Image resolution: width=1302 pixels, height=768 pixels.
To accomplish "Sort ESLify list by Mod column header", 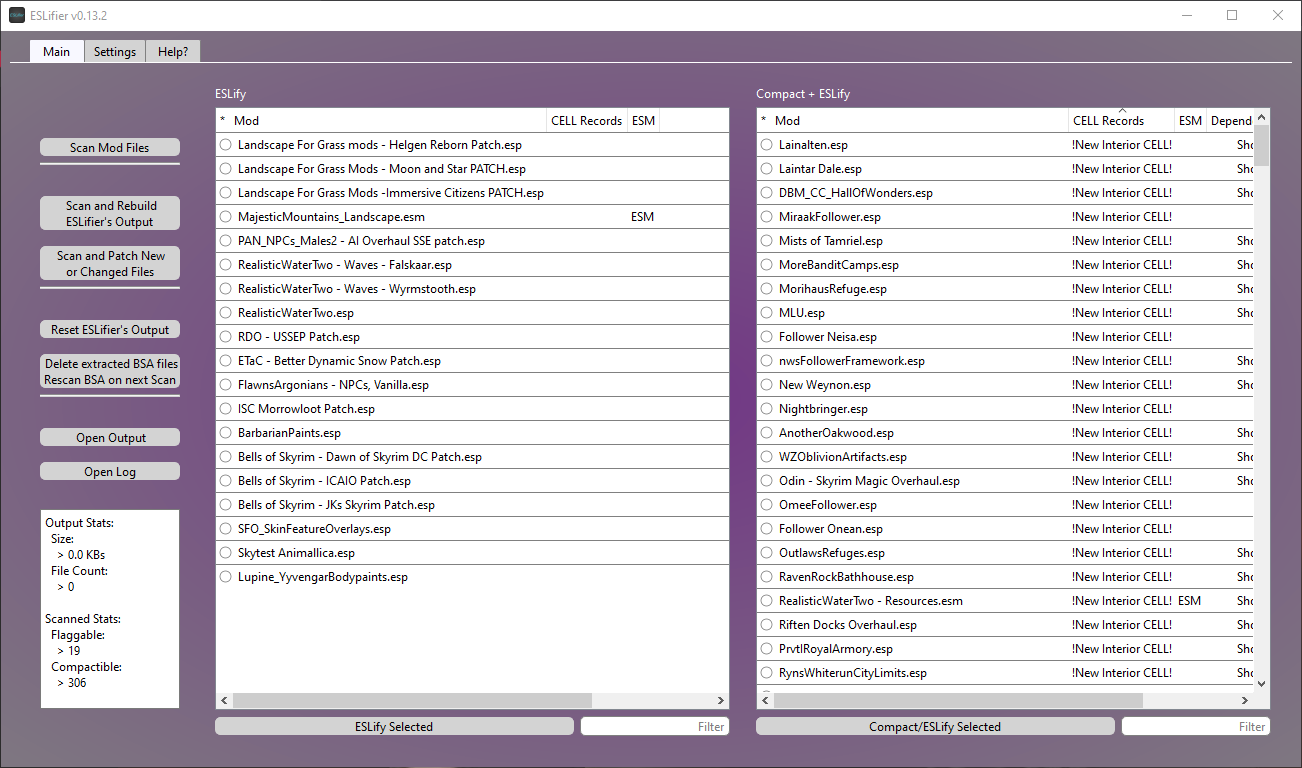I will click(x=390, y=121).
